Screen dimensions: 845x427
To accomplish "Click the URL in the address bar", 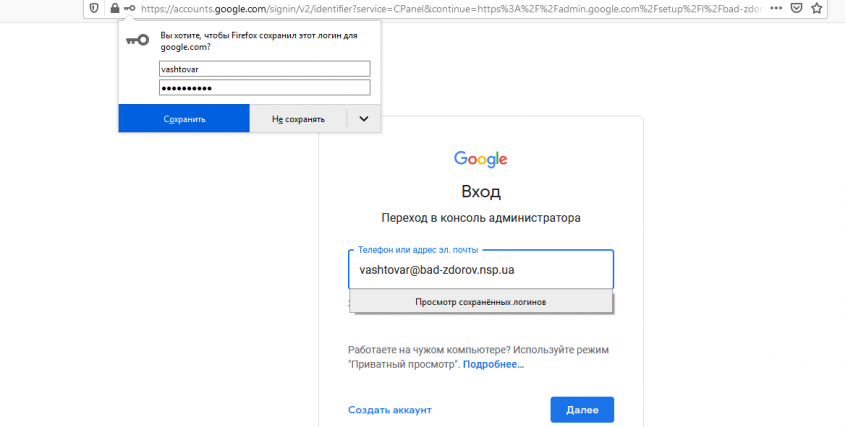I will click(440, 8).
